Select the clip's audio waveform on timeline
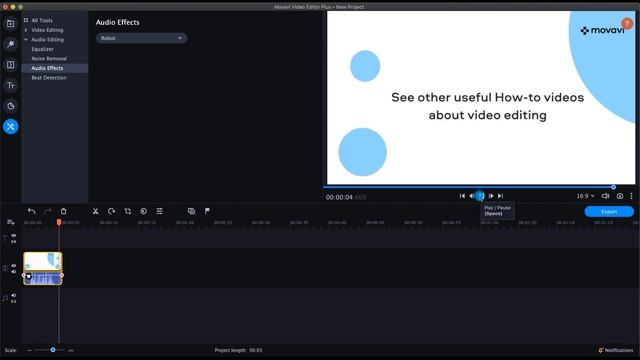The image size is (640, 360). point(43,278)
